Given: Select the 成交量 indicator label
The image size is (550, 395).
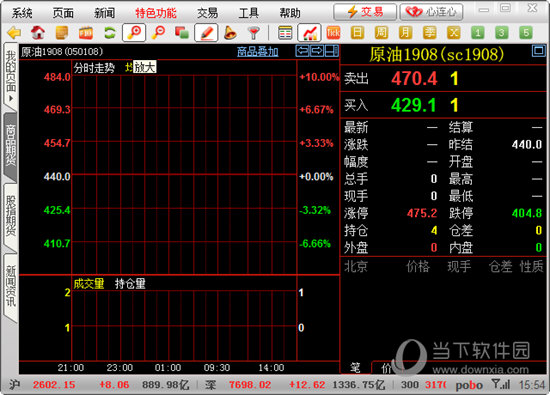Looking at the screenshot, I should 89,284.
